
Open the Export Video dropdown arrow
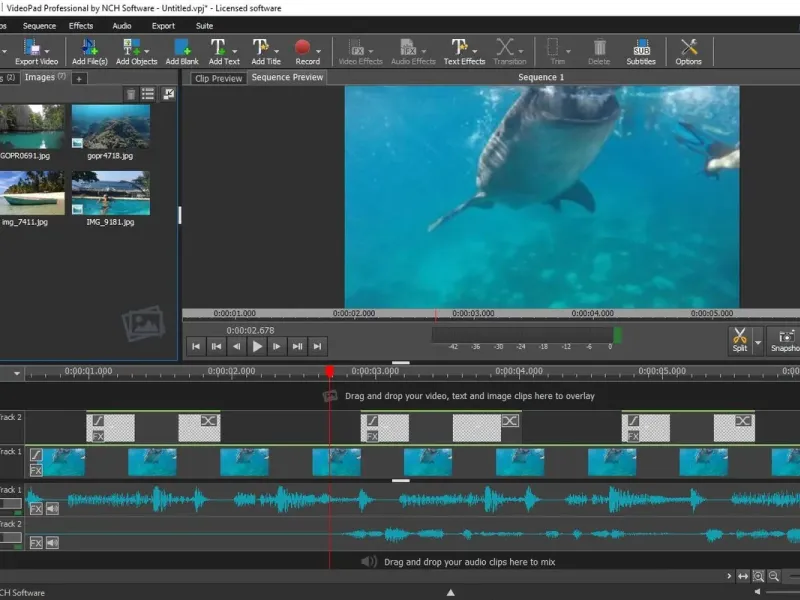pyautogui.click(x=47, y=51)
